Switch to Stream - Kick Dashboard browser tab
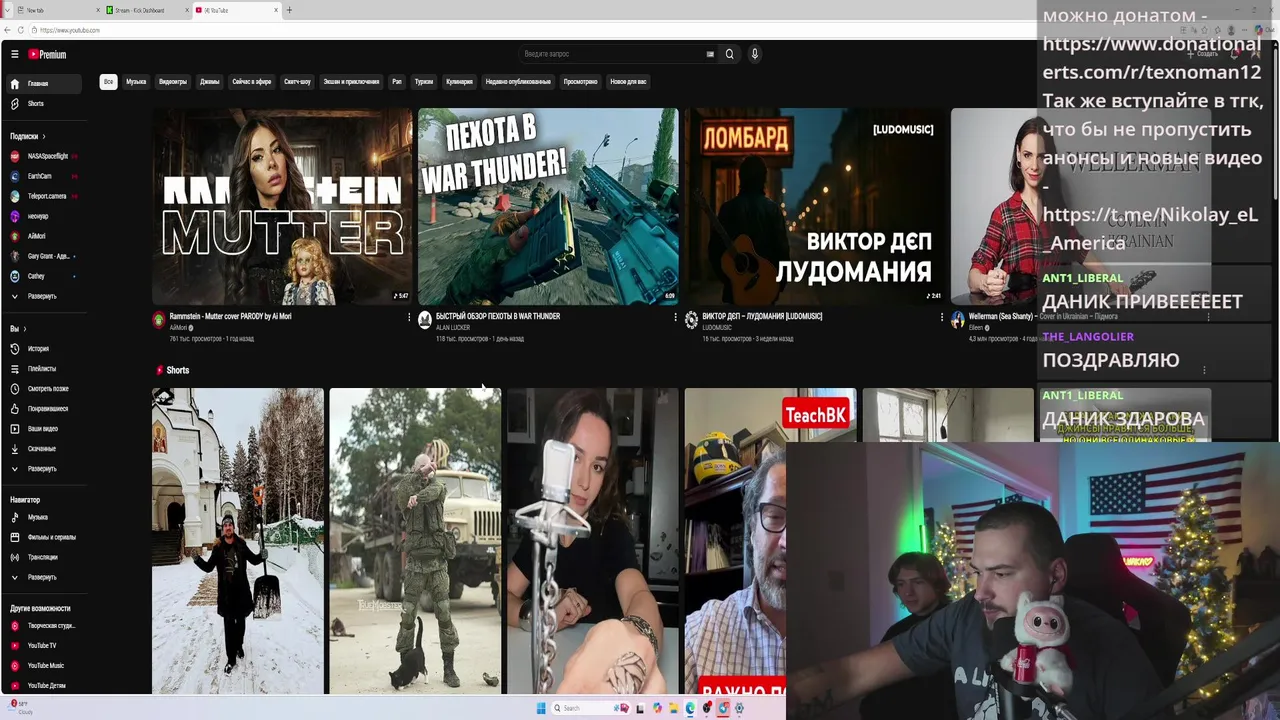The height and width of the screenshot is (720, 1280). 146,10
